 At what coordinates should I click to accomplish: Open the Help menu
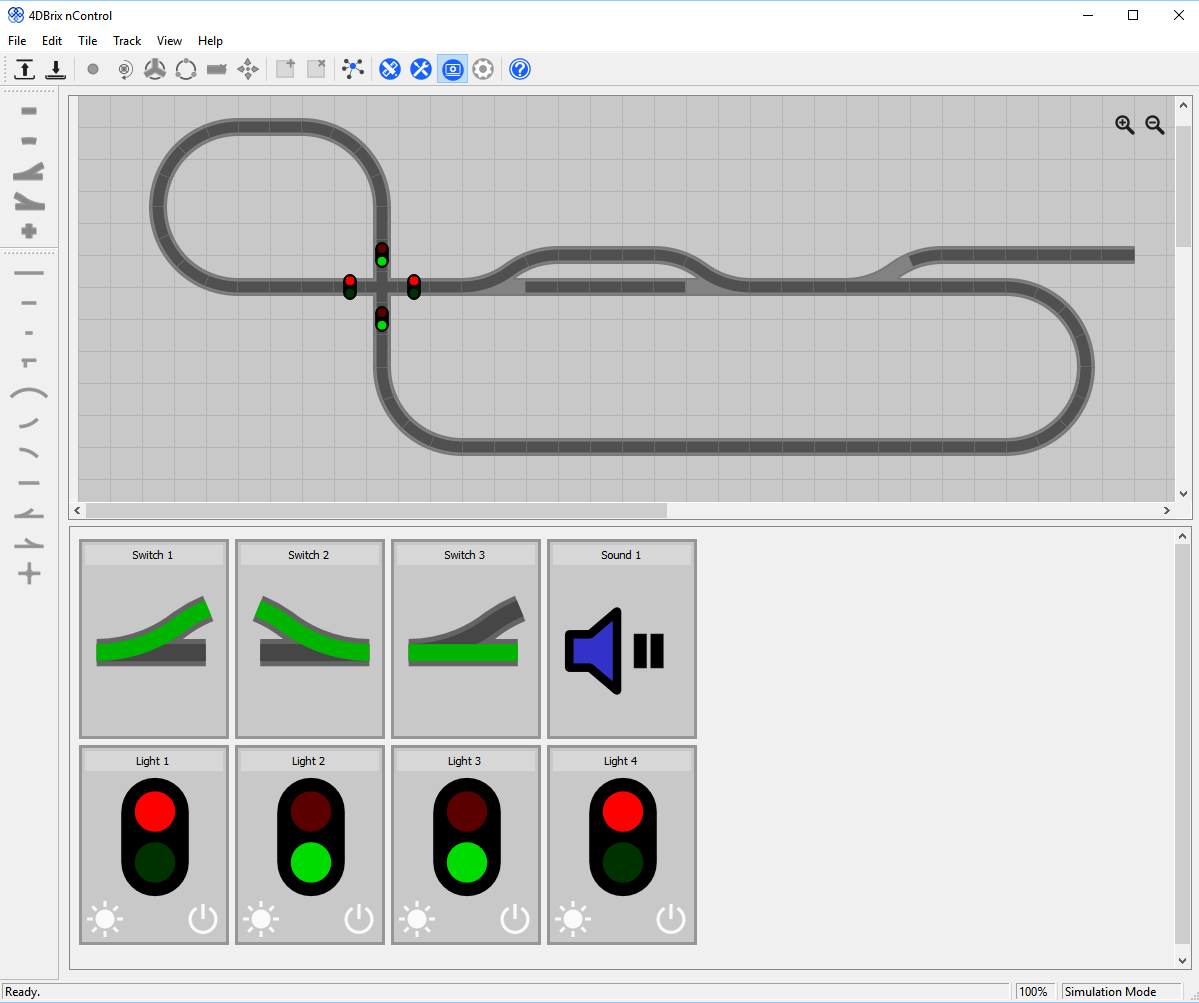tap(210, 41)
